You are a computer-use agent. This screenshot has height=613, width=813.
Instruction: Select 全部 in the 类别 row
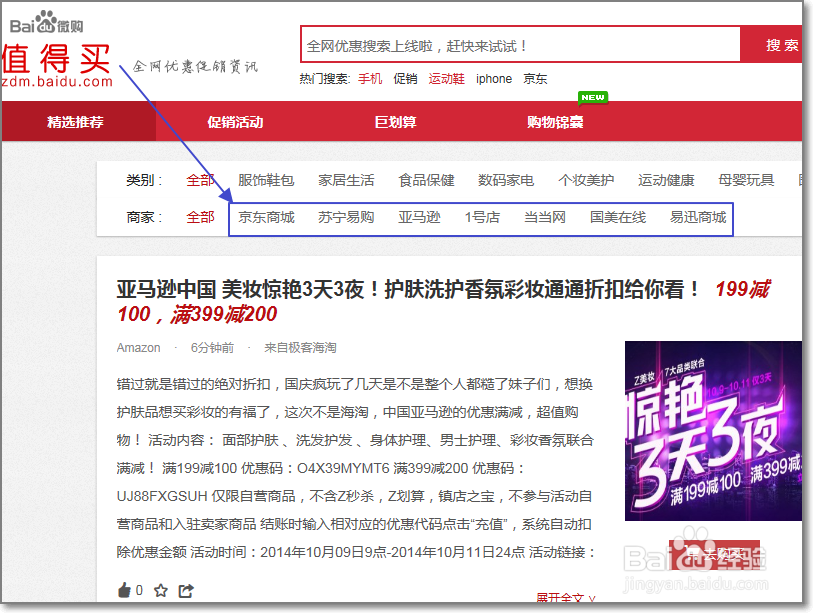click(200, 180)
